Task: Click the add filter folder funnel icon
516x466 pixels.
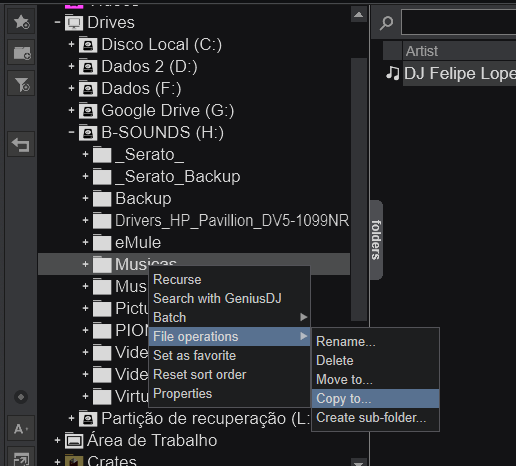Action: click(x=21, y=84)
